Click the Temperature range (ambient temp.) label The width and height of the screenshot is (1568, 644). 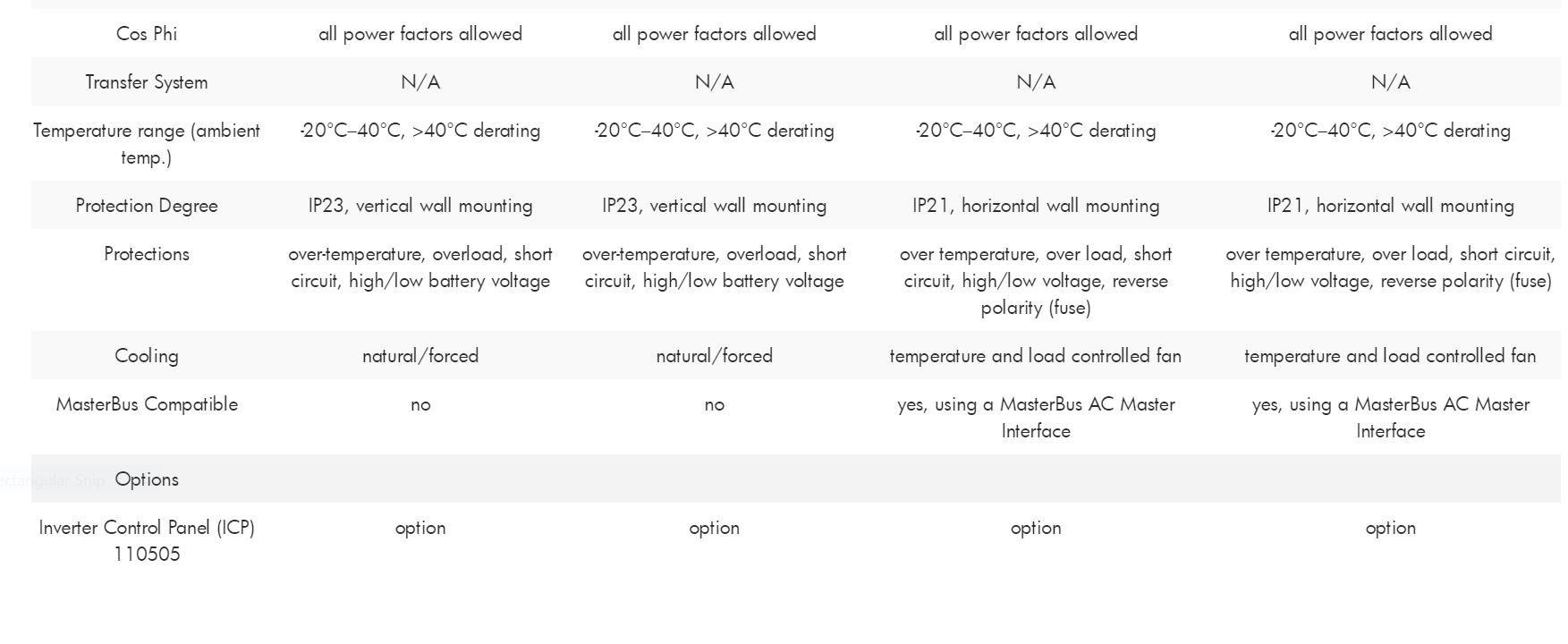[x=147, y=144]
